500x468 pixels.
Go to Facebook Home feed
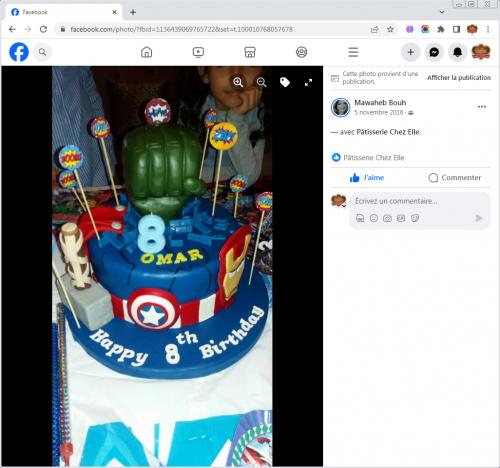tap(146, 52)
